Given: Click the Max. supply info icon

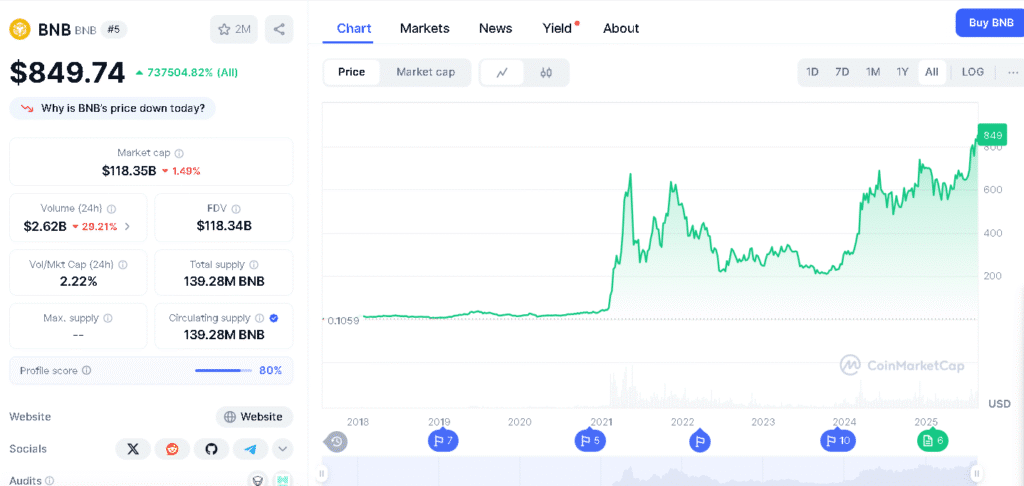Looking at the screenshot, I should pos(108,319).
